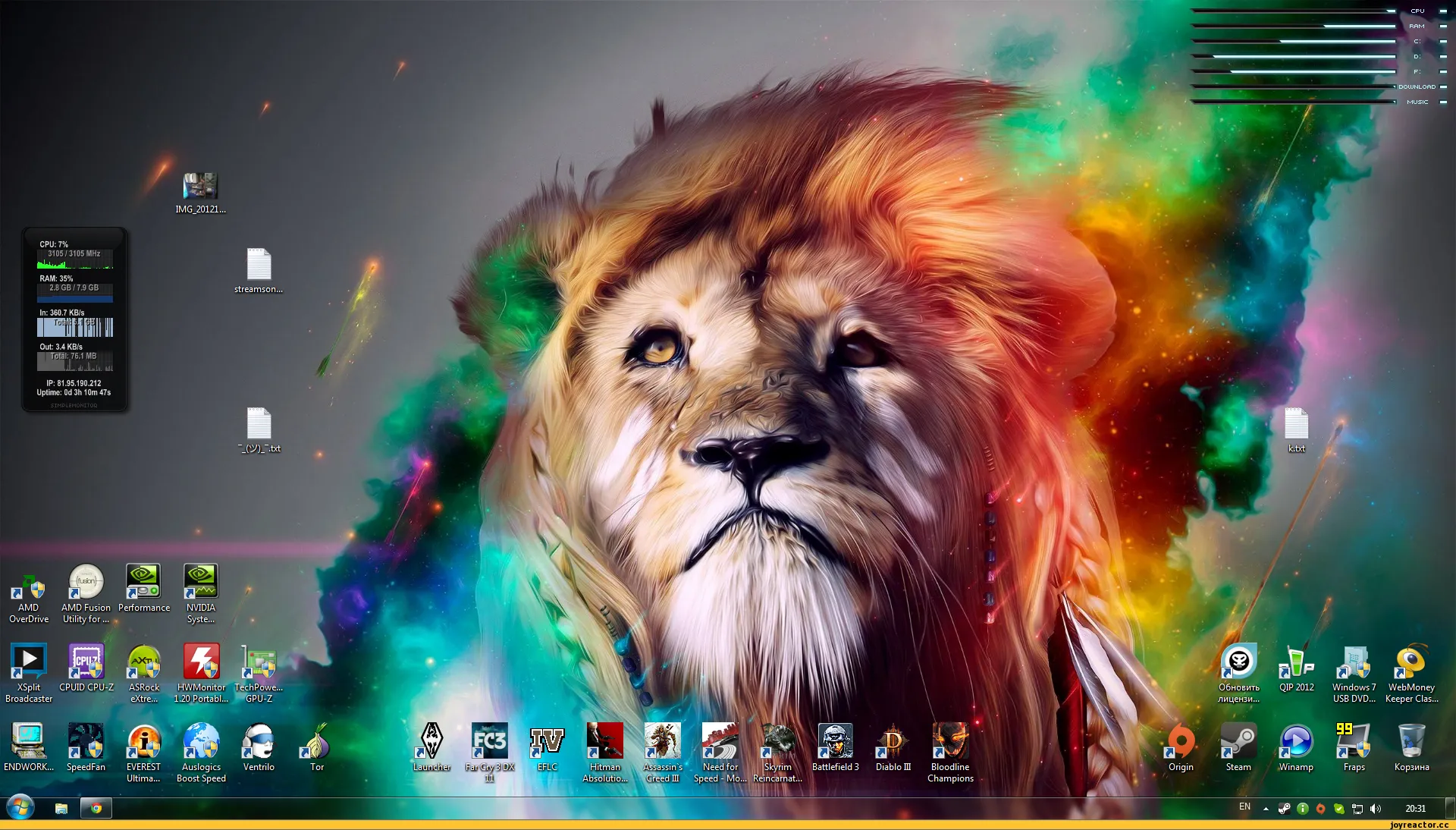
Task: Click the MUSIC meter label
Action: 1417,102
